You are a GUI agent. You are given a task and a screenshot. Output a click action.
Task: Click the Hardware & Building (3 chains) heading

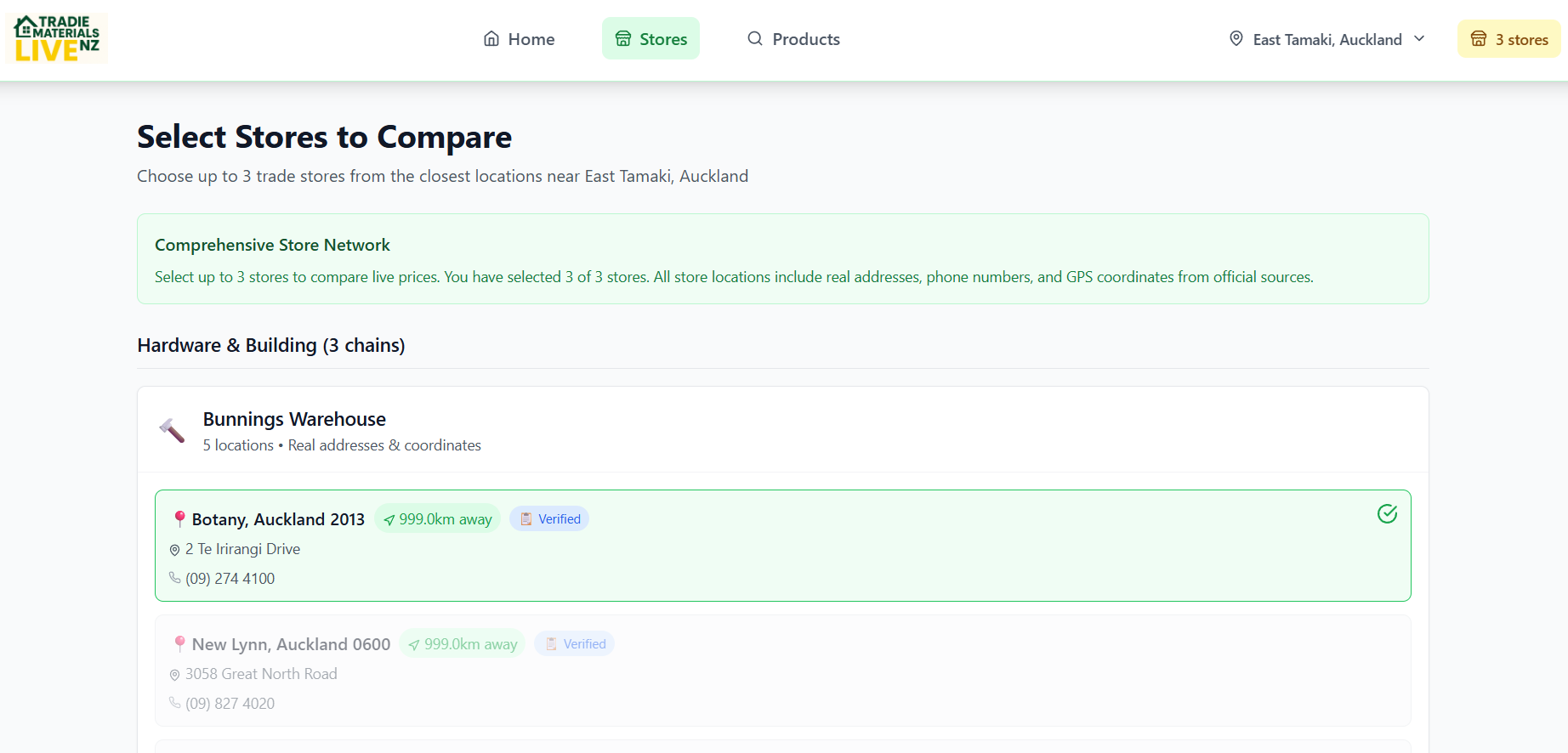click(271, 345)
